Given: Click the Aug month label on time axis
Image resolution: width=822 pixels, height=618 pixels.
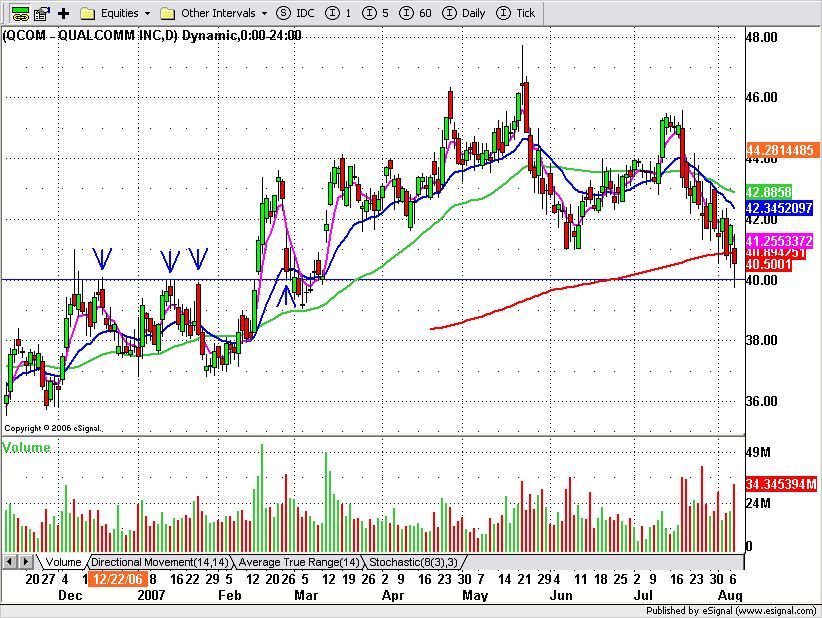Looking at the screenshot, I should [x=730, y=595].
